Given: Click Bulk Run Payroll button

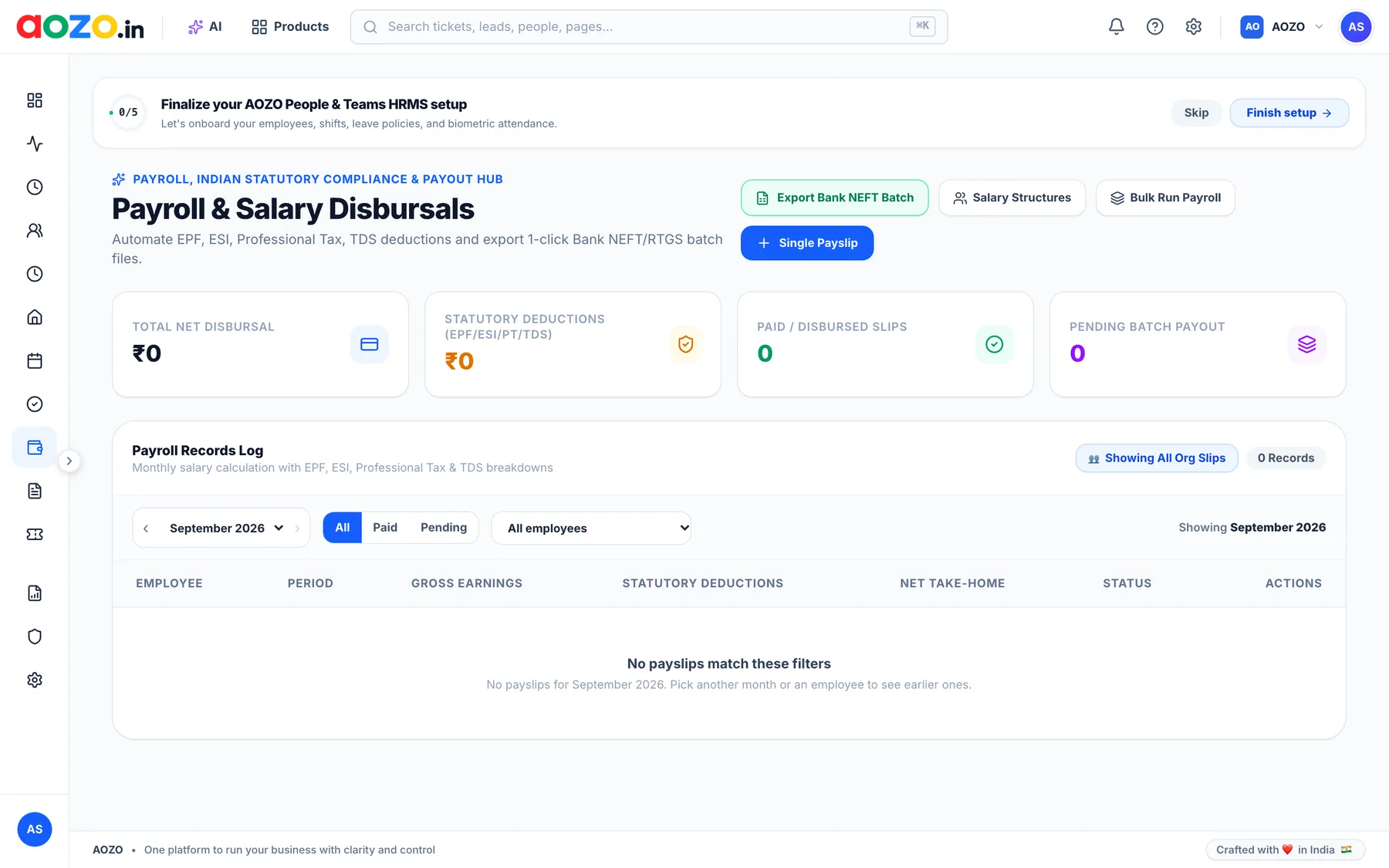Looking at the screenshot, I should [1165, 198].
